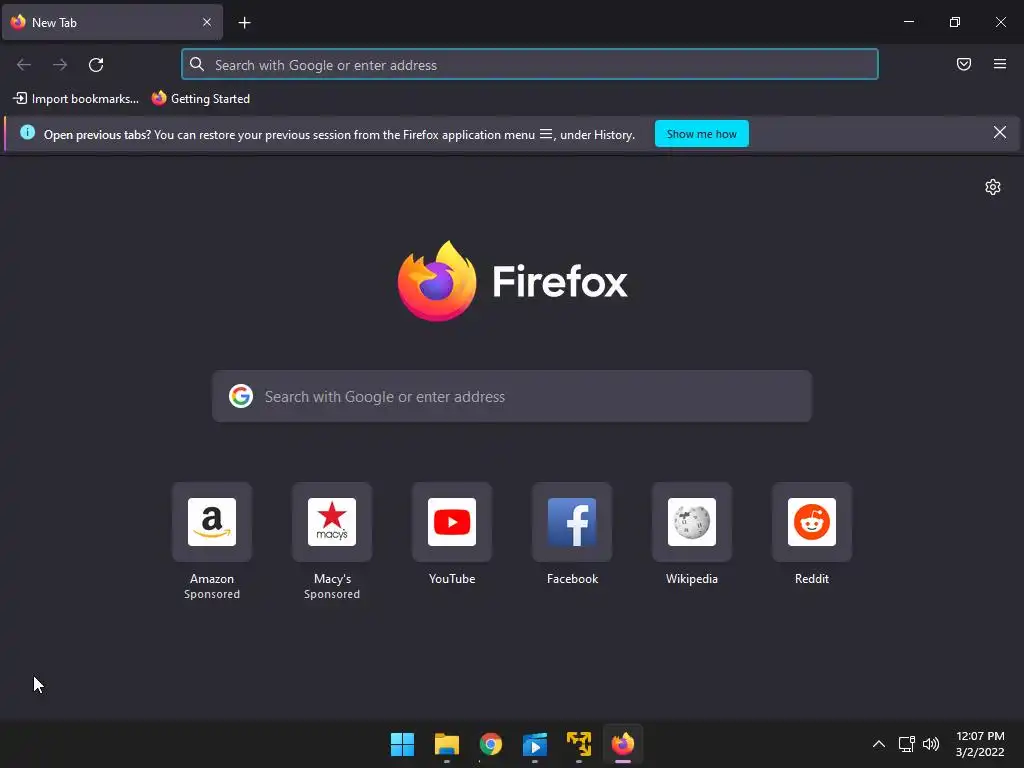Image resolution: width=1024 pixels, height=768 pixels.
Task: Click the magnifier icon in address bar
Action: tap(197, 64)
